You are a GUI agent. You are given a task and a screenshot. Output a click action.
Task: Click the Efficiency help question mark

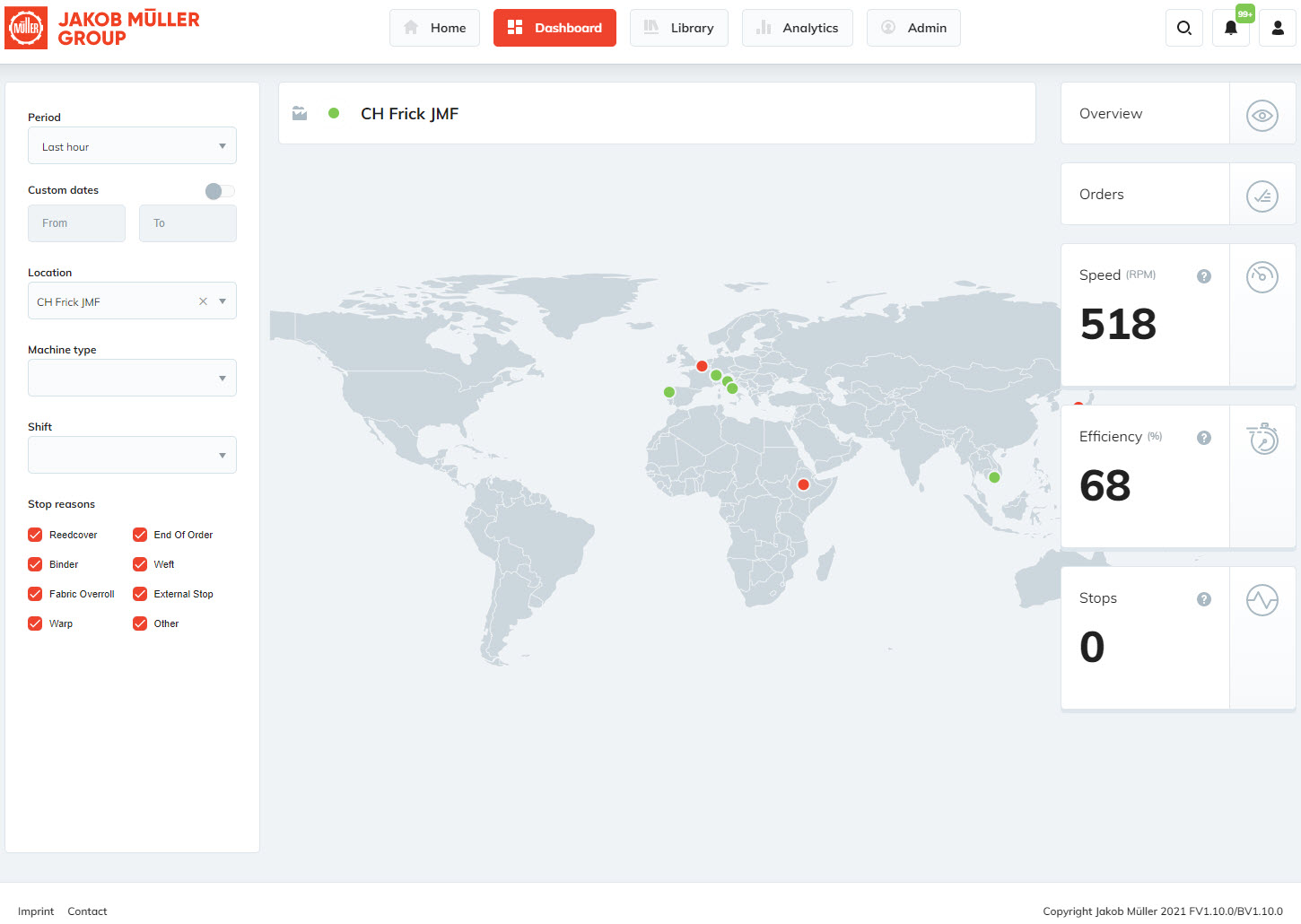[1204, 438]
